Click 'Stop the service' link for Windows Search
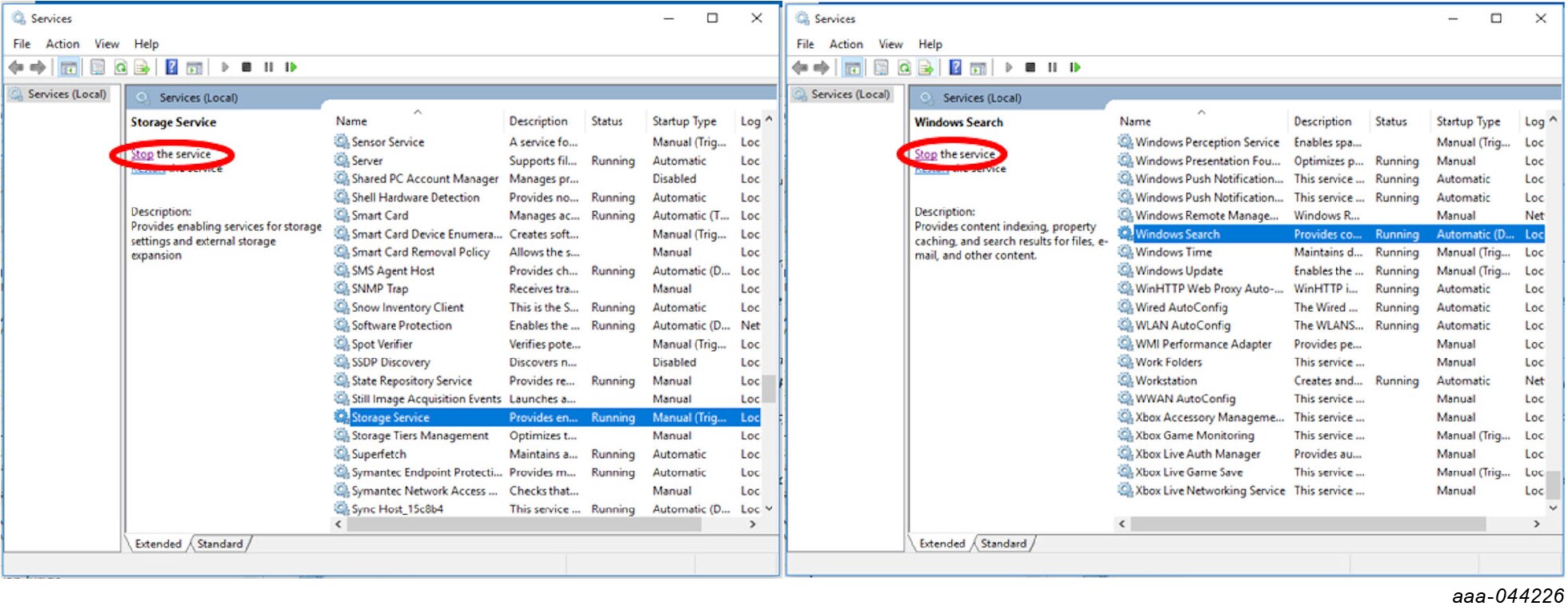 tap(926, 154)
